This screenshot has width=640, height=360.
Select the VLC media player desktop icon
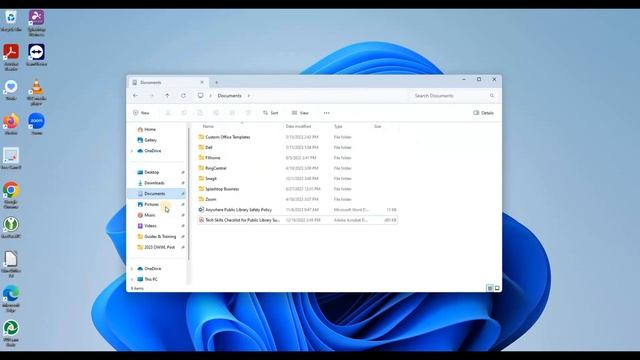click(36, 92)
